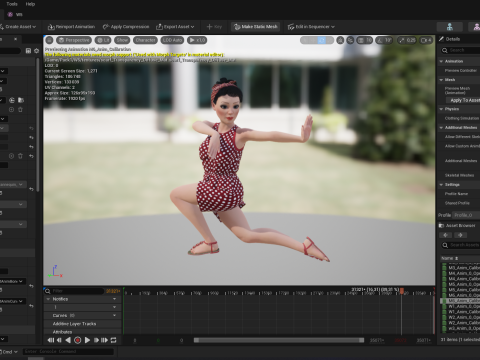This screenshot has width=480, height=360.
Task: Toggle grid snap value 10
Action: 365,40
